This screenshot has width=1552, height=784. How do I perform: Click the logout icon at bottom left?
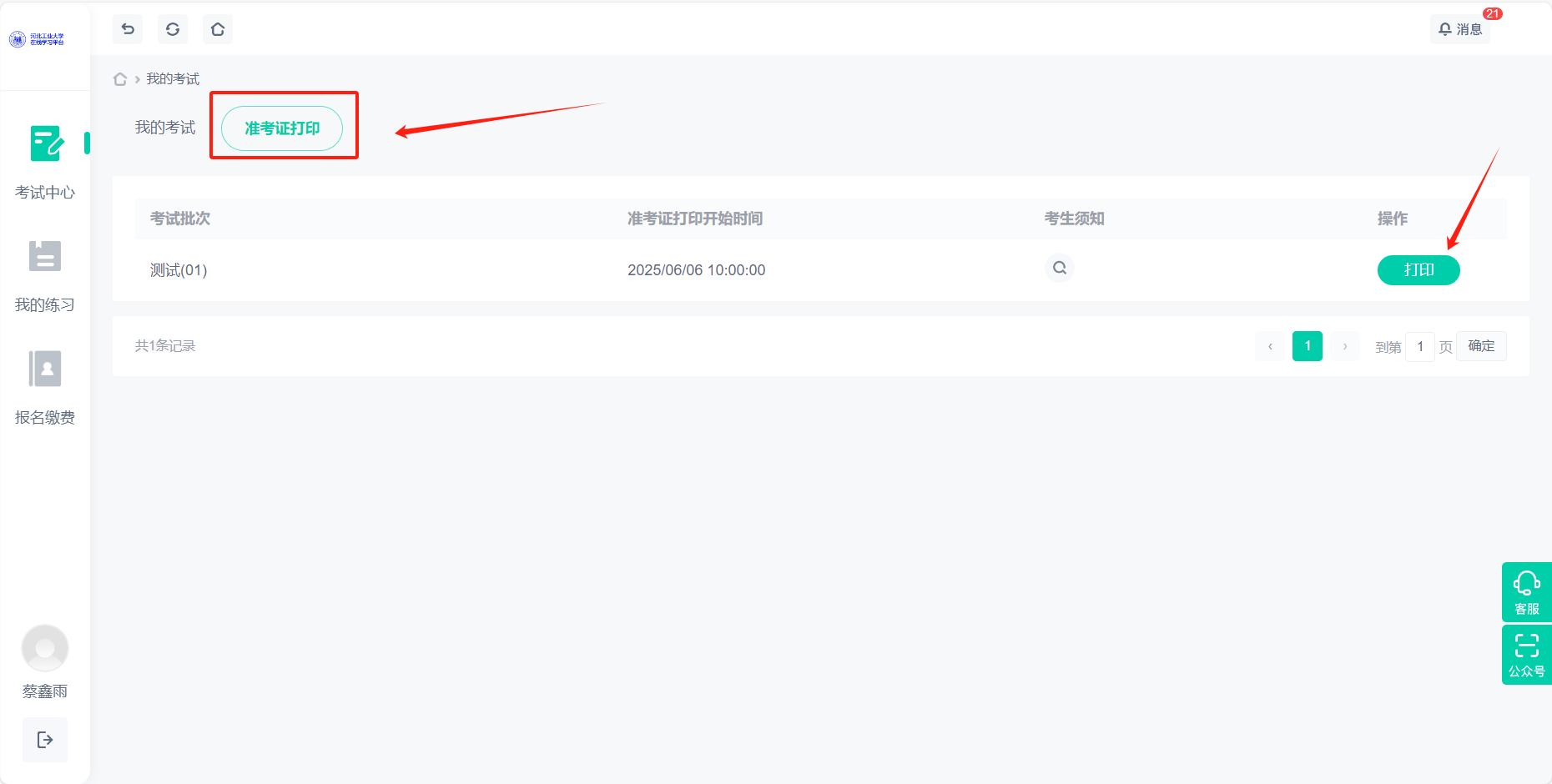coord(45,740)
